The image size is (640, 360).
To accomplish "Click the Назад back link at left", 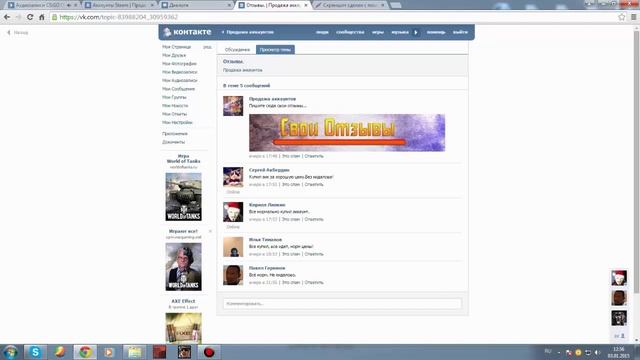I will tap(18, 33).
